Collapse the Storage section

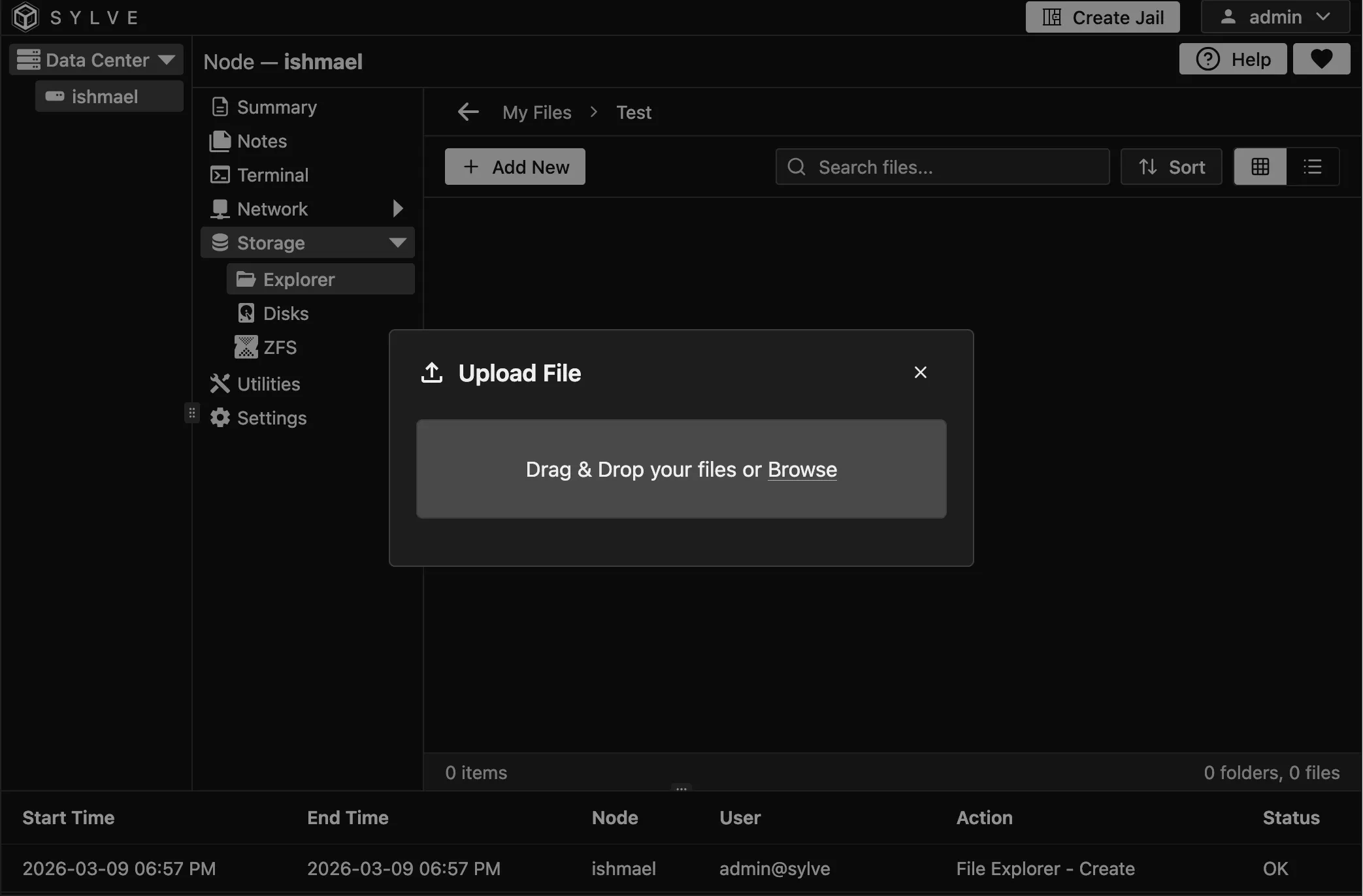399,242
